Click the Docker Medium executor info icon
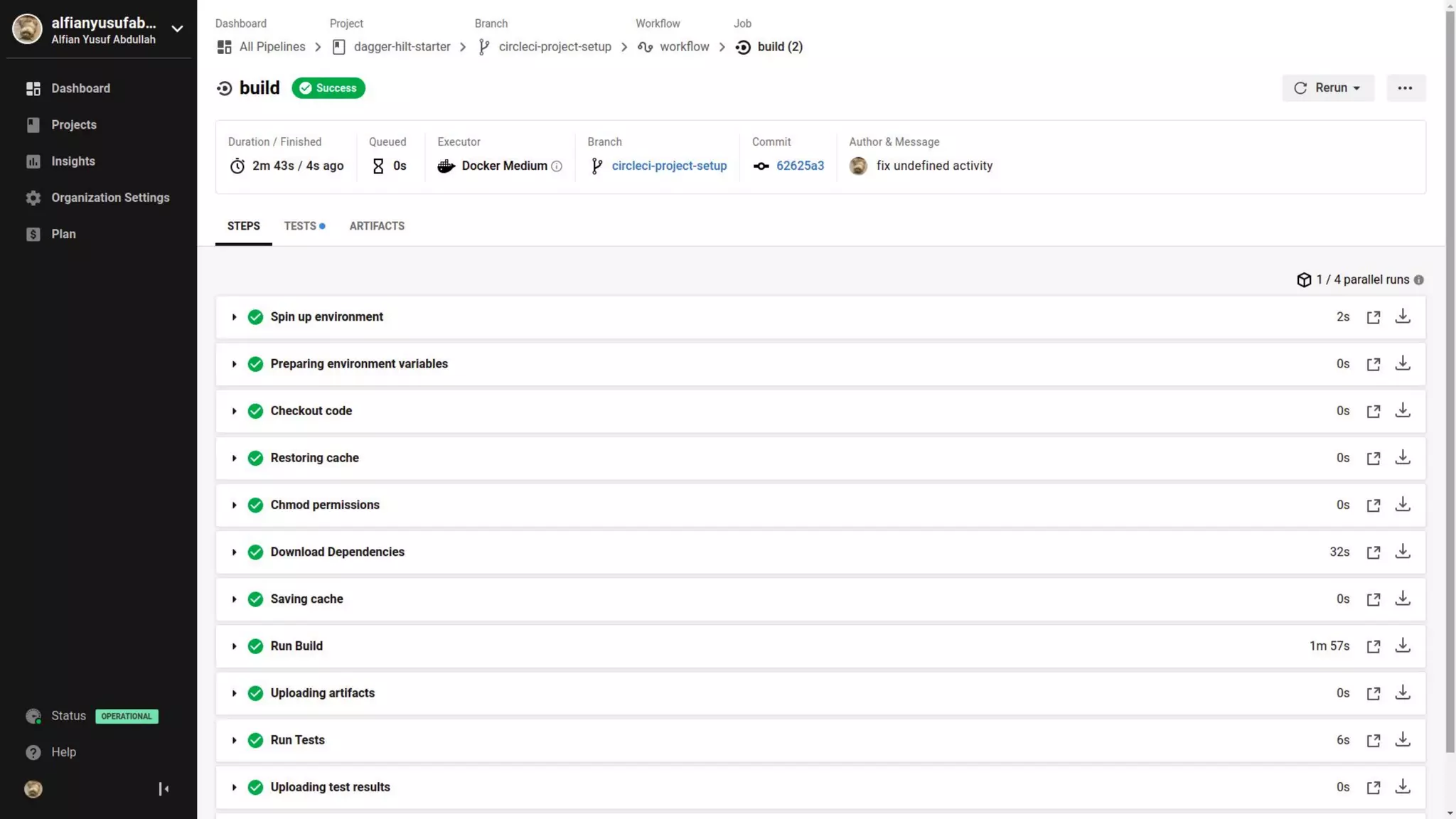The image size is (1456, 819). [x=557, y=166]
